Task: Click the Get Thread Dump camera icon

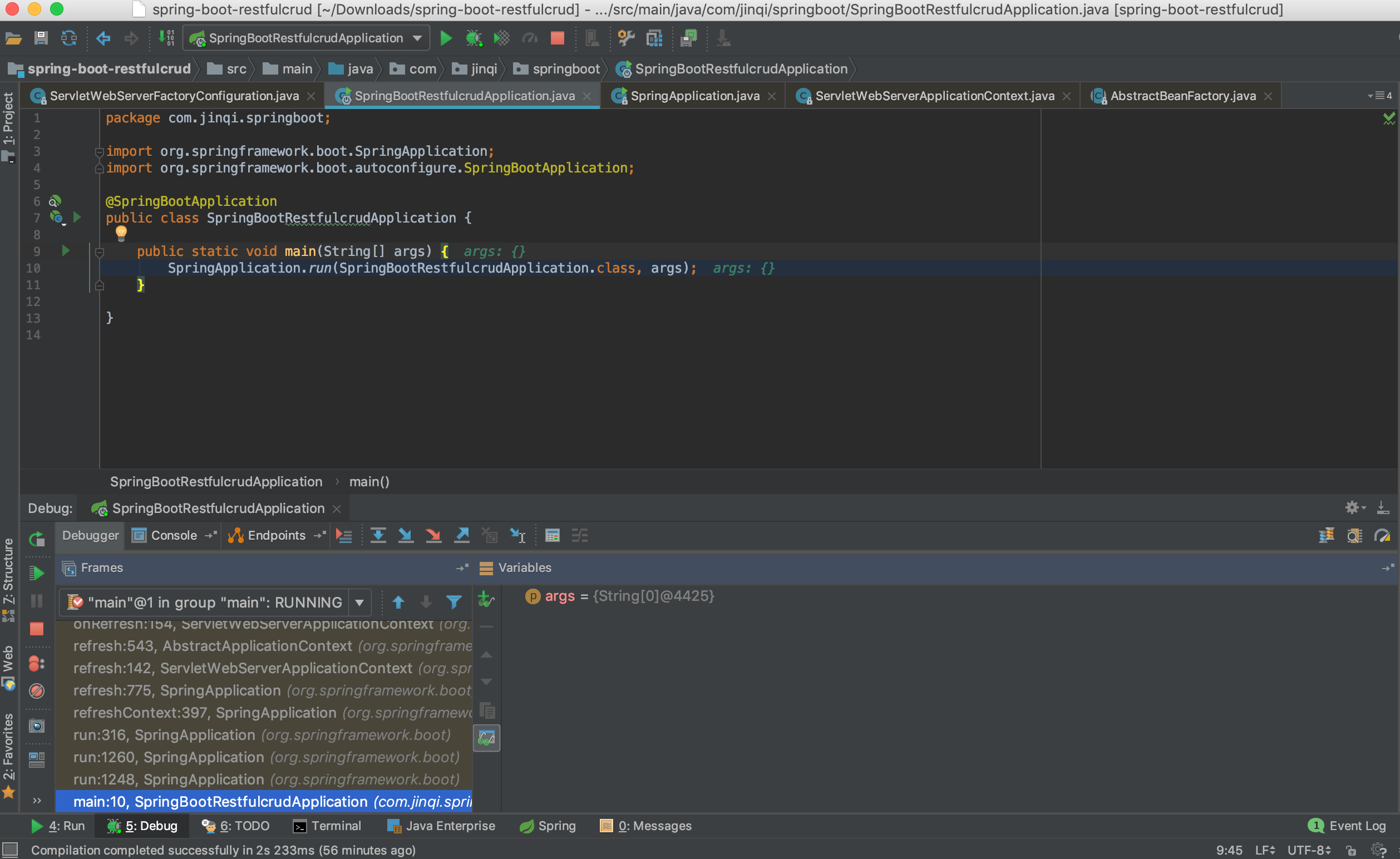Action: point(37,725)
